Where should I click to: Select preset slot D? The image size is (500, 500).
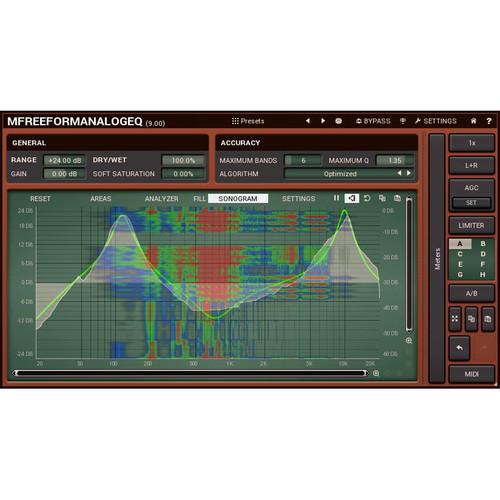[483, 254]
